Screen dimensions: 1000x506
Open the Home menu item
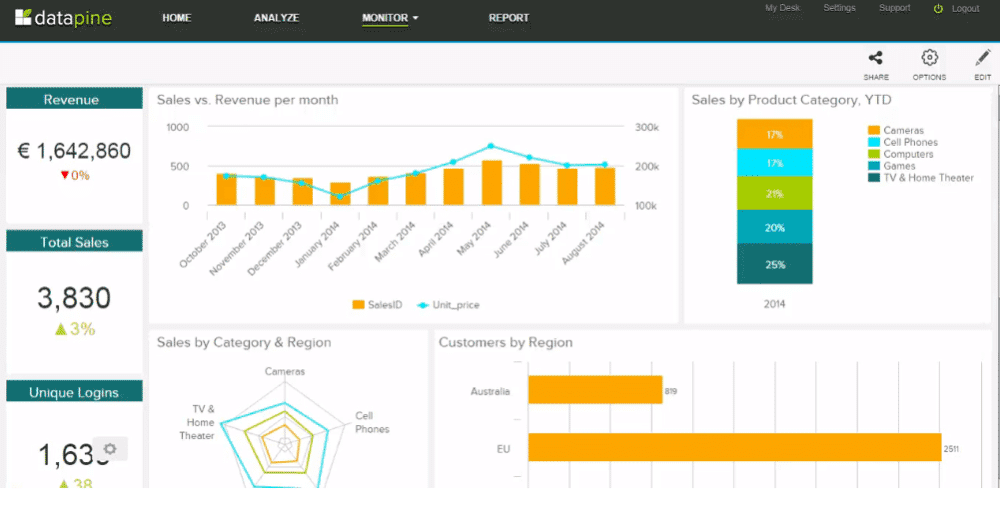(177, 18)
